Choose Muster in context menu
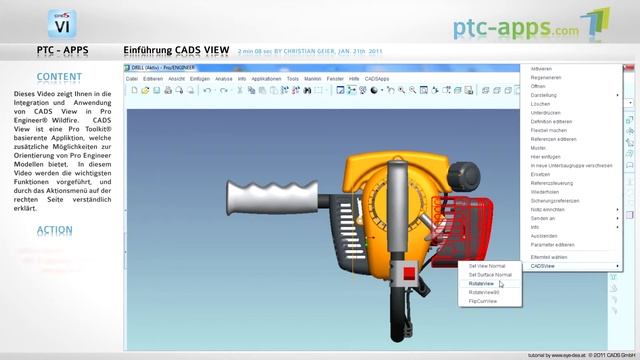640x360 pixels. (x=538, y=148)
